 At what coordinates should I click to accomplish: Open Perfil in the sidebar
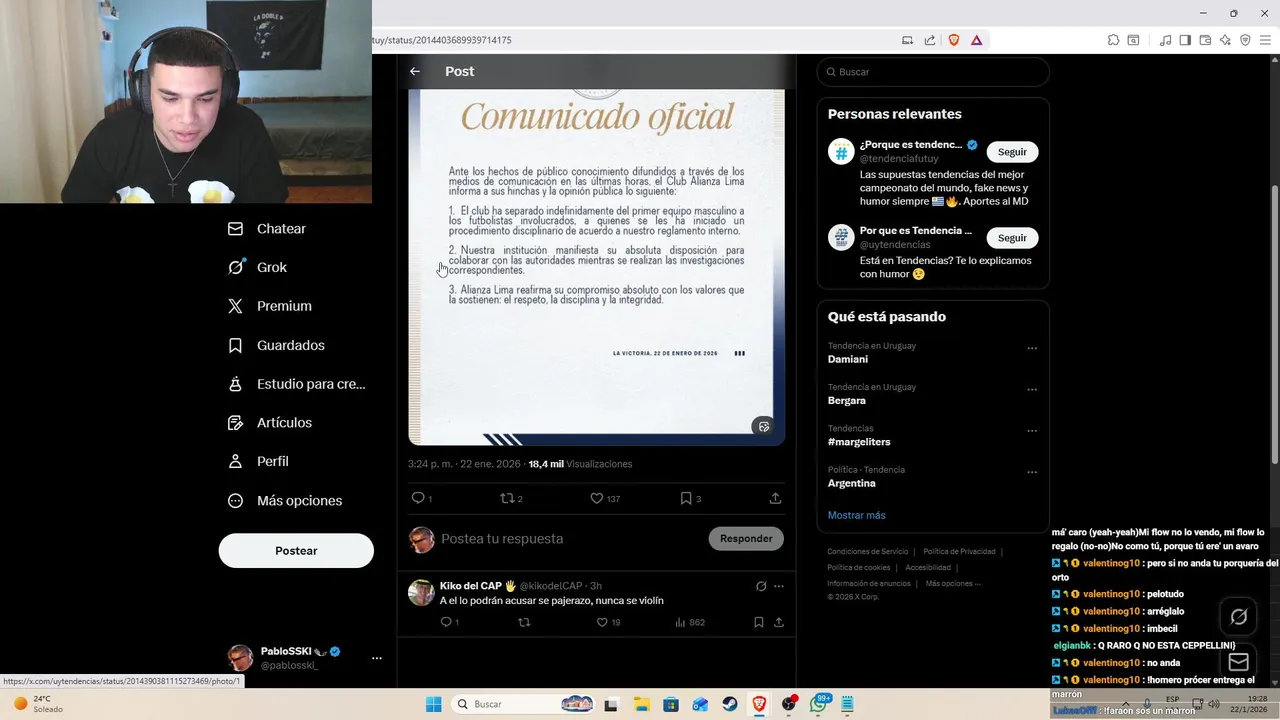tap(272, 462)
